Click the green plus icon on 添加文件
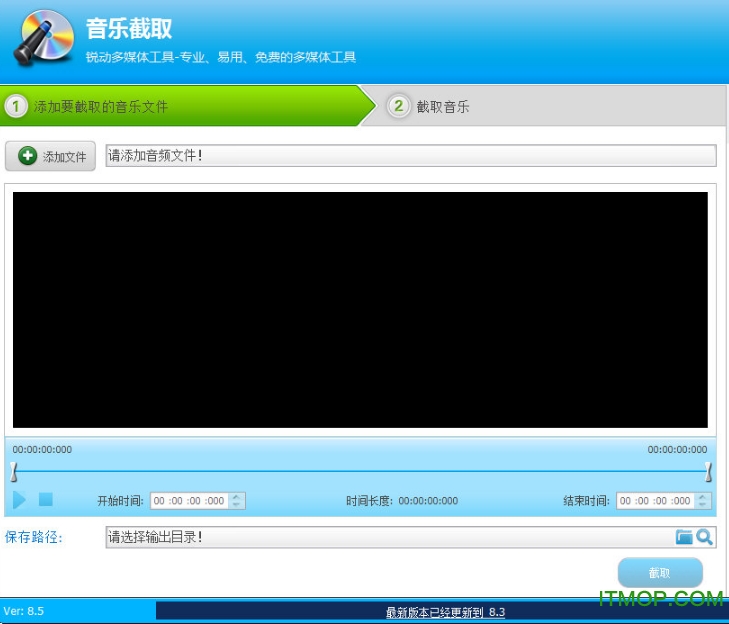This screenshot has width=729, height=624. [x=27, y=156]
